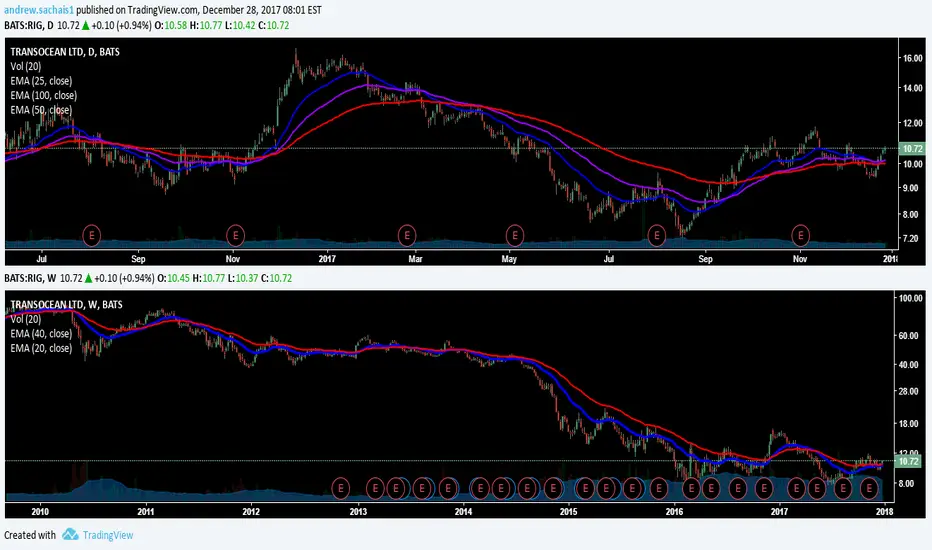
Task: Click 100.00 on weekly price axis
Action: tap(911, 298)
